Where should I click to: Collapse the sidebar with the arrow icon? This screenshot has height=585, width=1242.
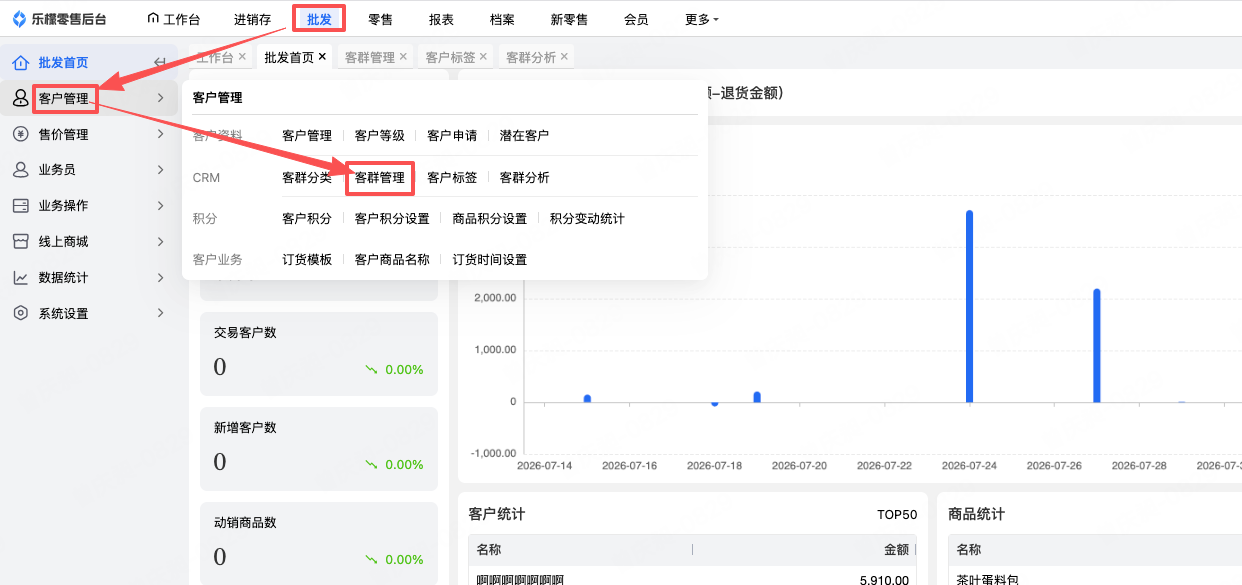tap(160, 62)
